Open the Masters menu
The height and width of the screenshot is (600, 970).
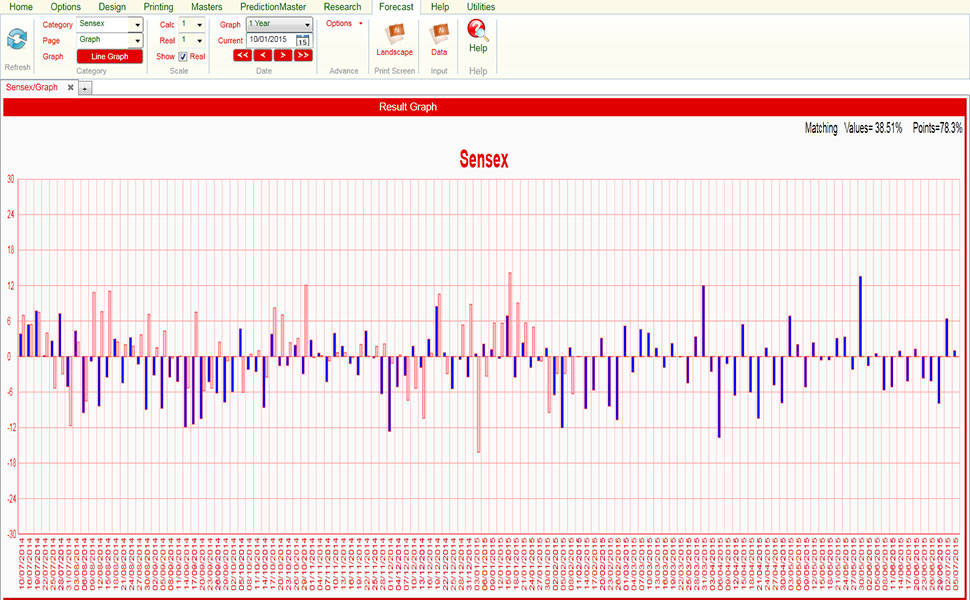pyautogui.click(x=207, y=7)
